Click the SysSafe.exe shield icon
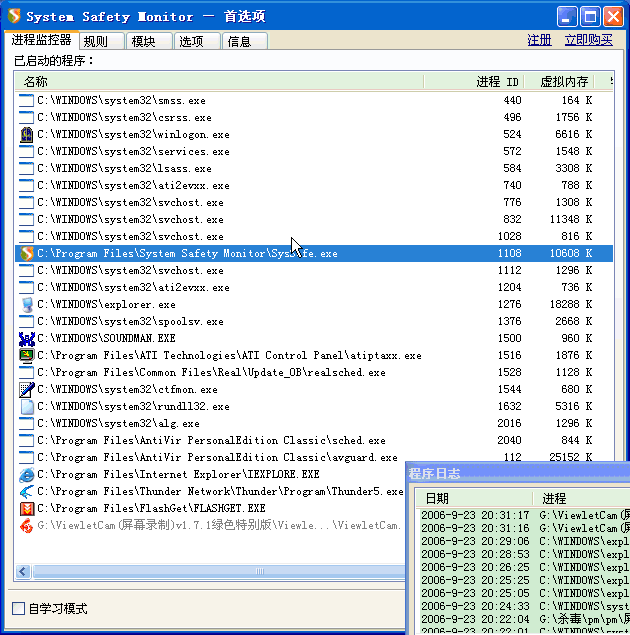Viewport: 630px width, 635px height. pos(26,254)
